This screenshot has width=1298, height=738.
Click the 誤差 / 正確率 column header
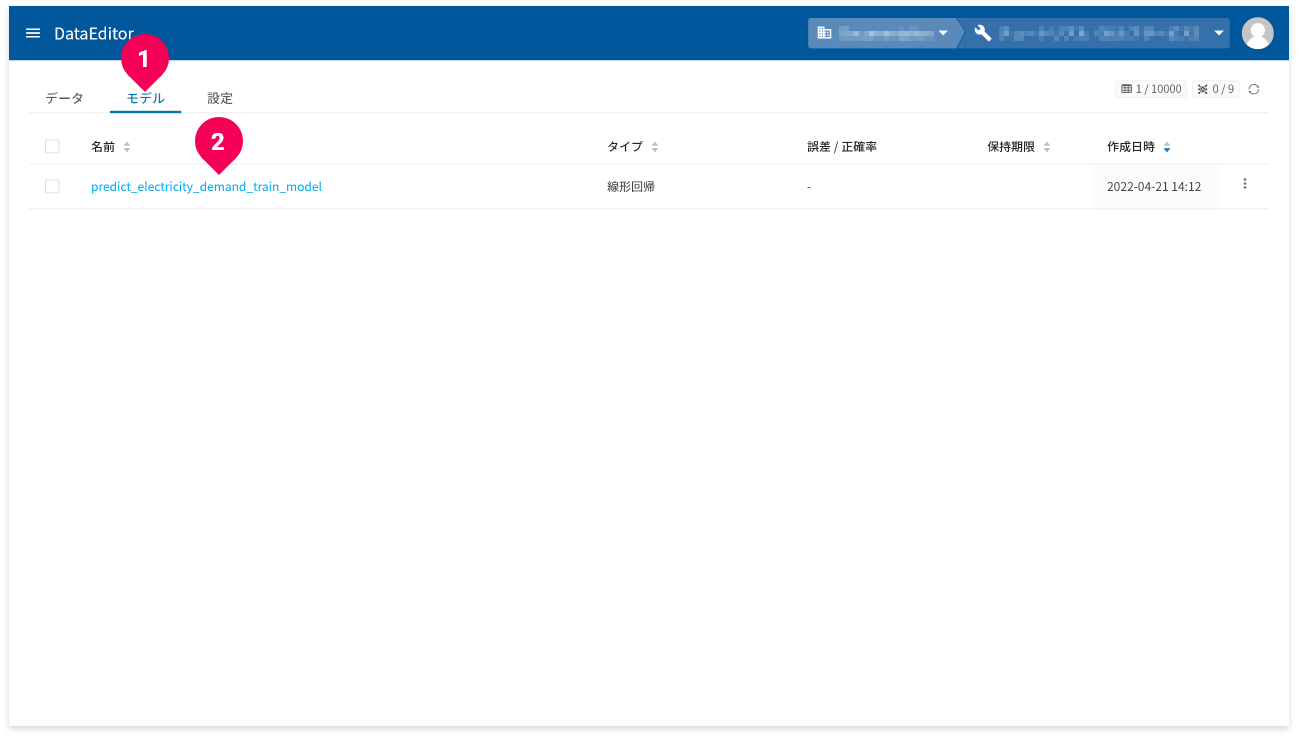pyautogui.click(x=842, y=147)
